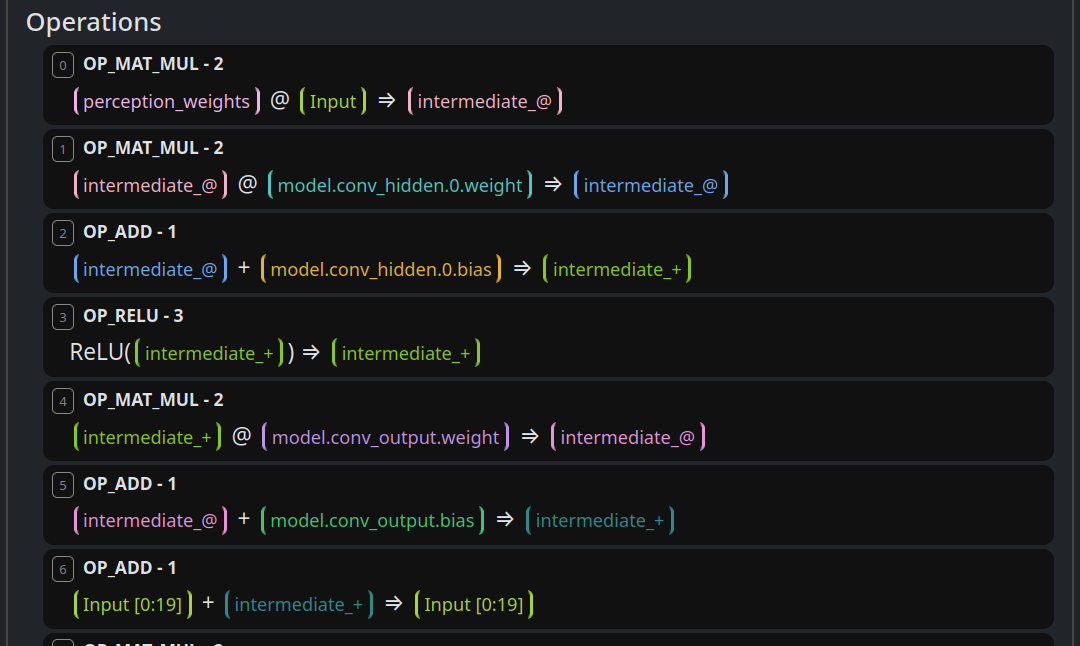Click the OP_RELU - 3 operation title
This screenshot has height=646, width=1080.
pos(133,316)
